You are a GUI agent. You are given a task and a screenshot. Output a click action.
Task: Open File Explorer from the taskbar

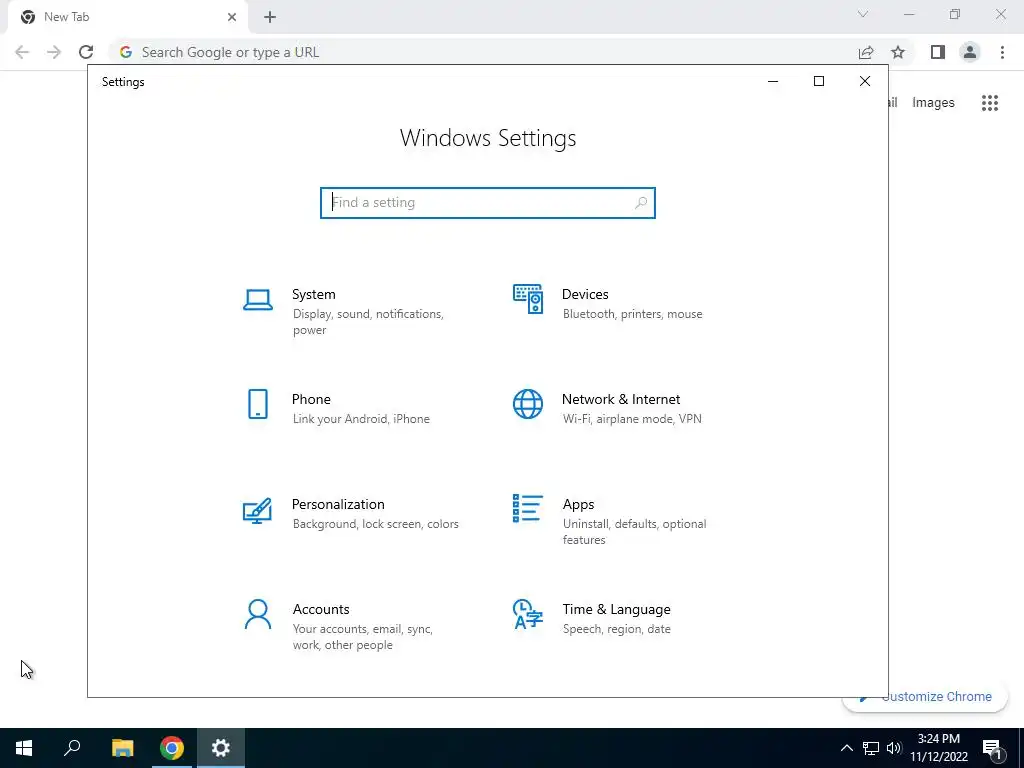click(x=122, y=748)
